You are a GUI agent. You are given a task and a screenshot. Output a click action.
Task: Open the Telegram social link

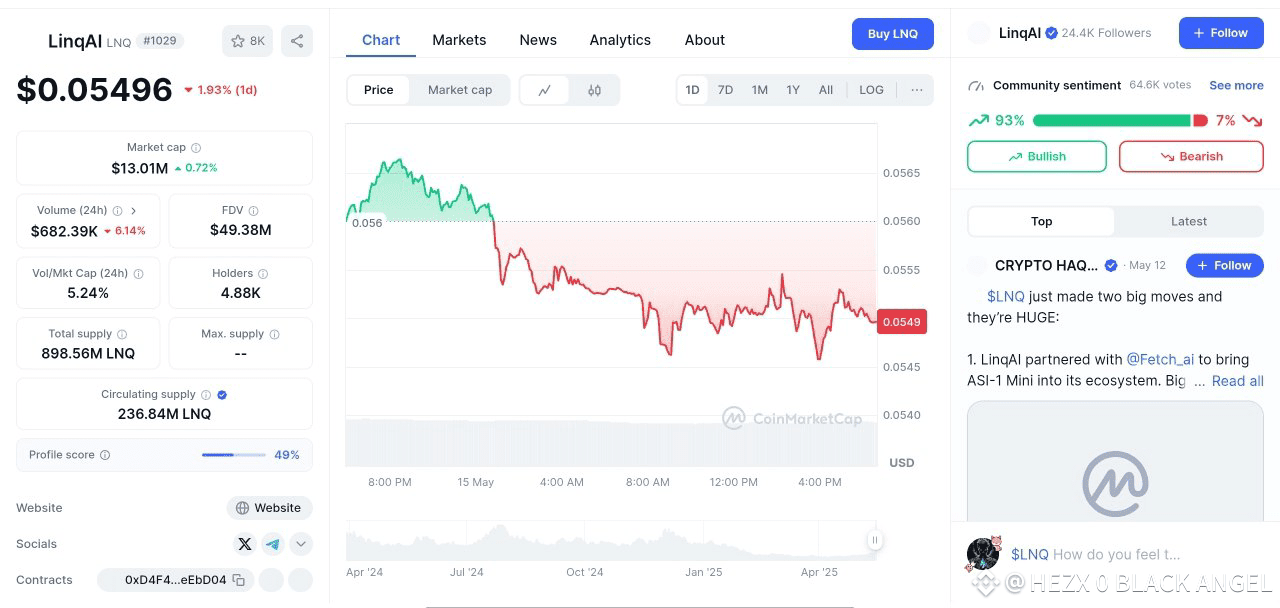click(x=273, y=544)
